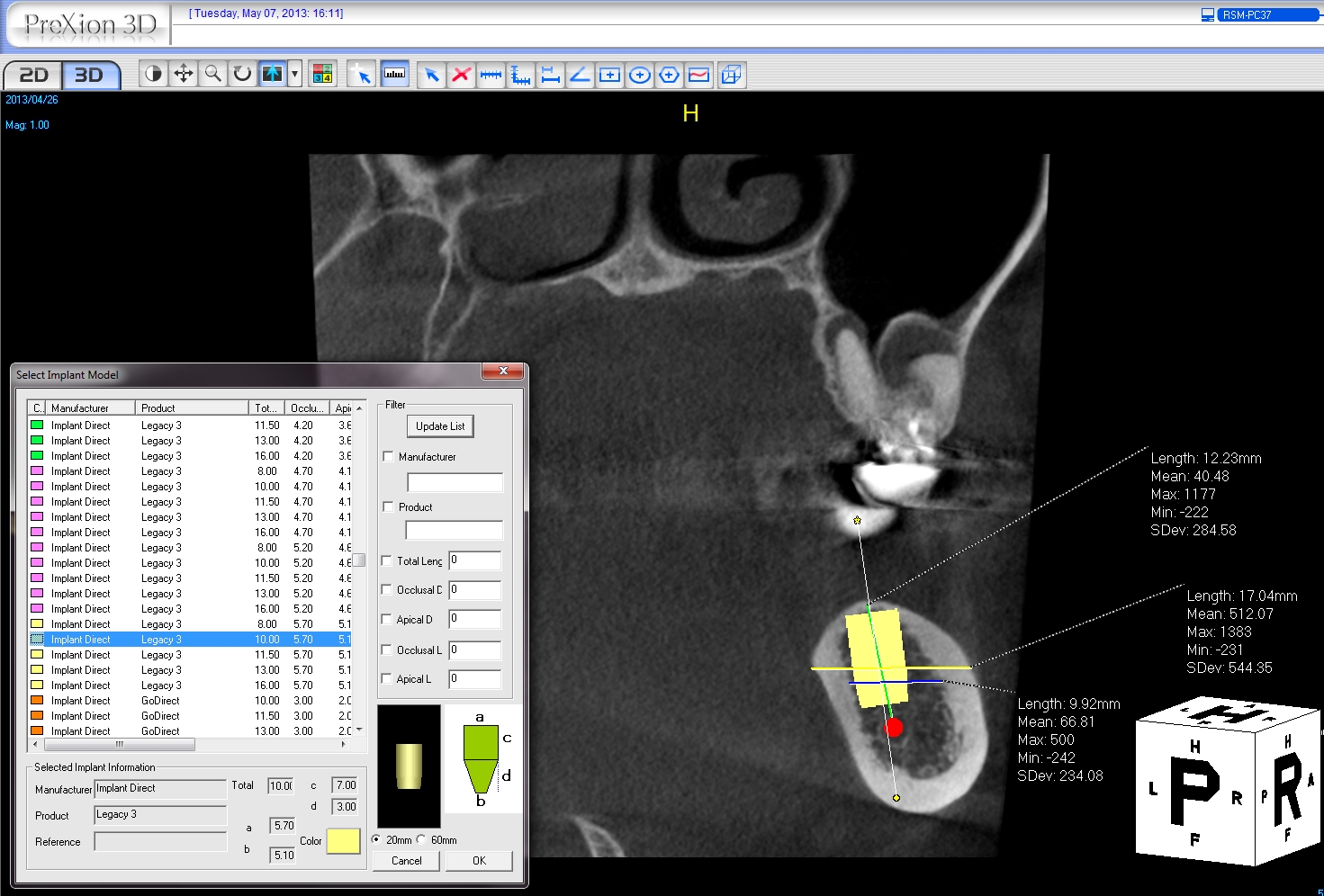Viewport: 1324px width, 896px height.
Task: Click the horizontal scrollbar left arrow
Action: 35,744
